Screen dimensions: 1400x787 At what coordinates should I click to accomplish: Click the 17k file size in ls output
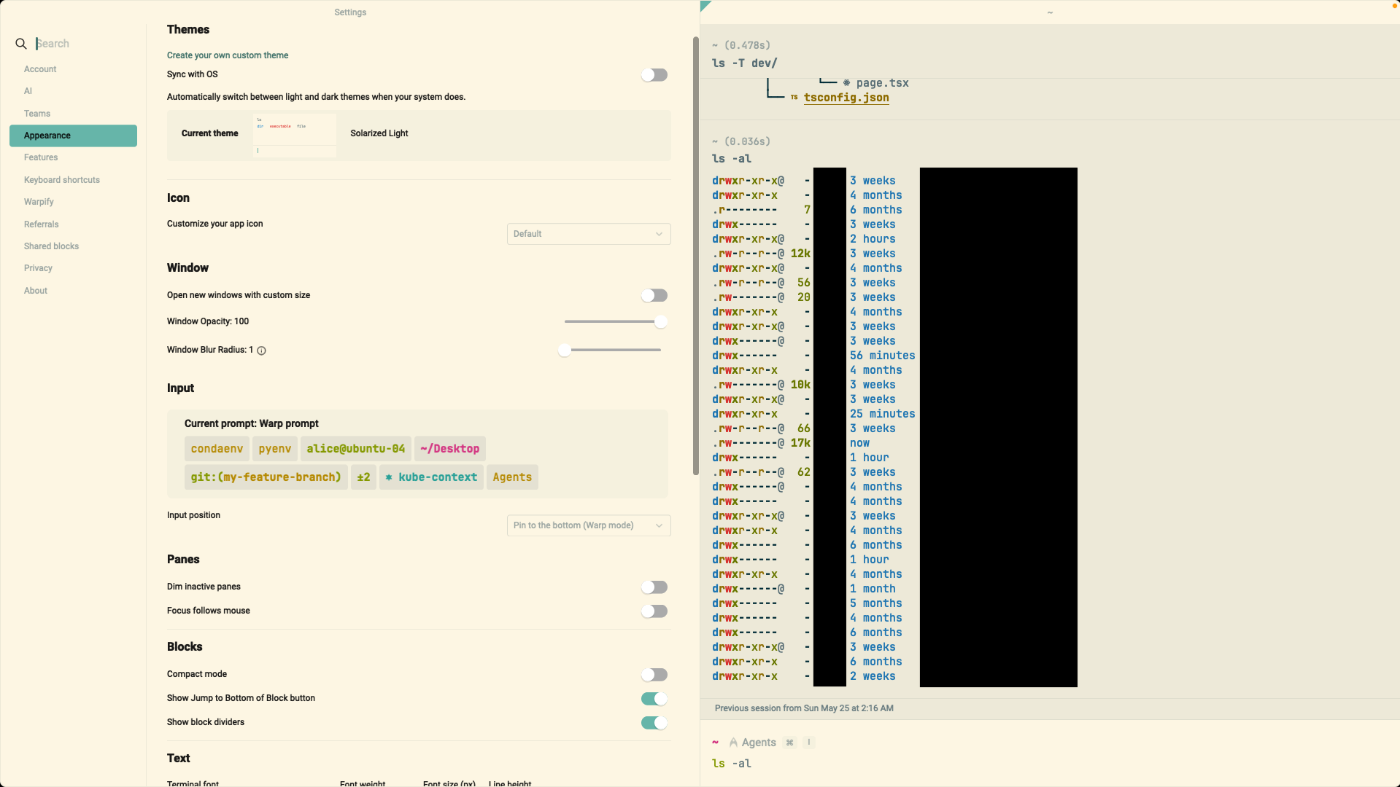[800, 443]
